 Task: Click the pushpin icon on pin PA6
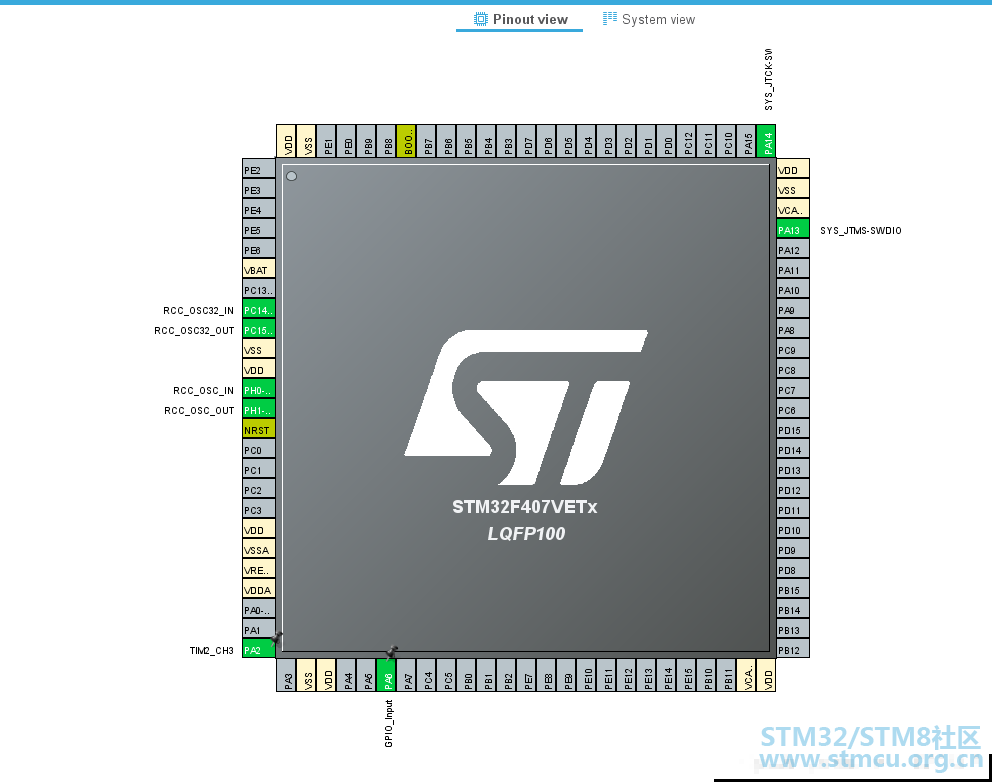click(392, 652)
